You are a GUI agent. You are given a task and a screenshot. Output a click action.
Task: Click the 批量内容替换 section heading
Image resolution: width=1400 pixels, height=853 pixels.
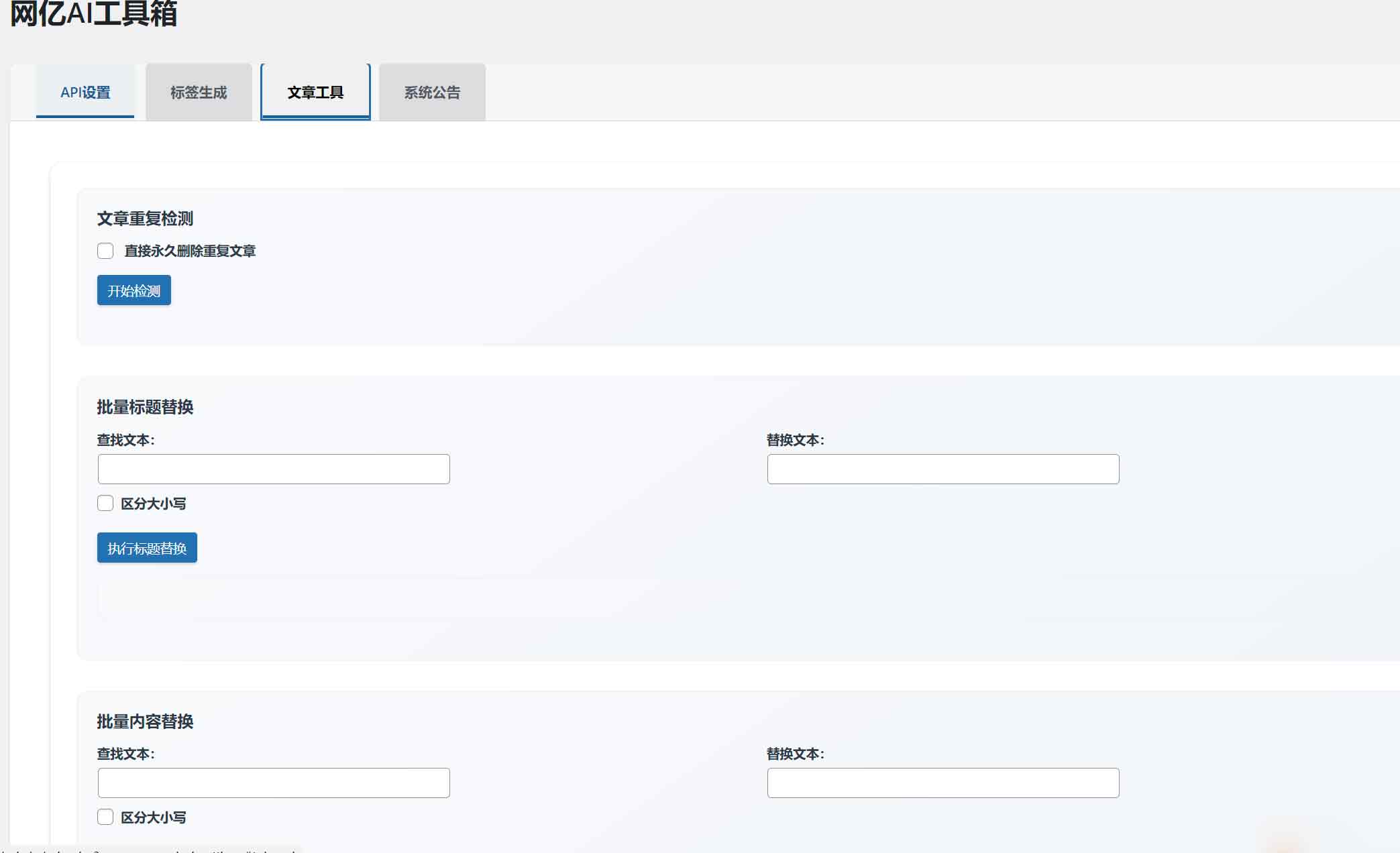pyautogui.click(x=145, y=722)
